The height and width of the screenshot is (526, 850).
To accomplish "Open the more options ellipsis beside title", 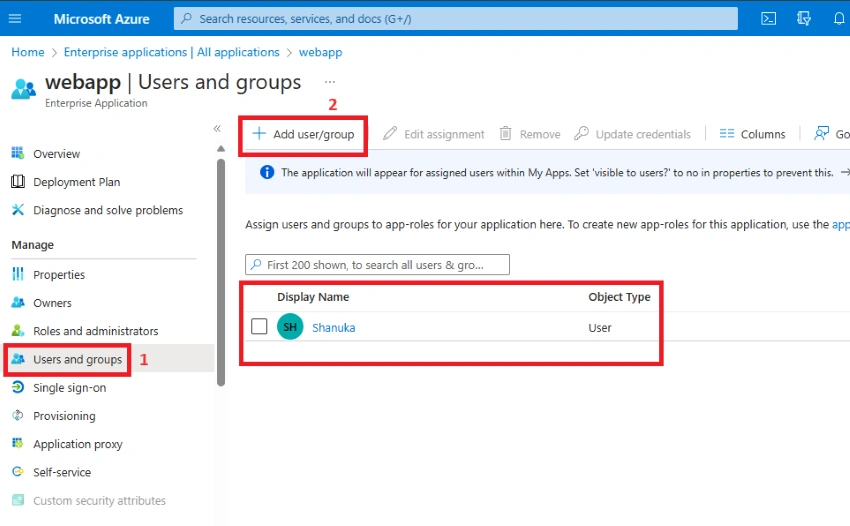I will click(x=330, y=82).
